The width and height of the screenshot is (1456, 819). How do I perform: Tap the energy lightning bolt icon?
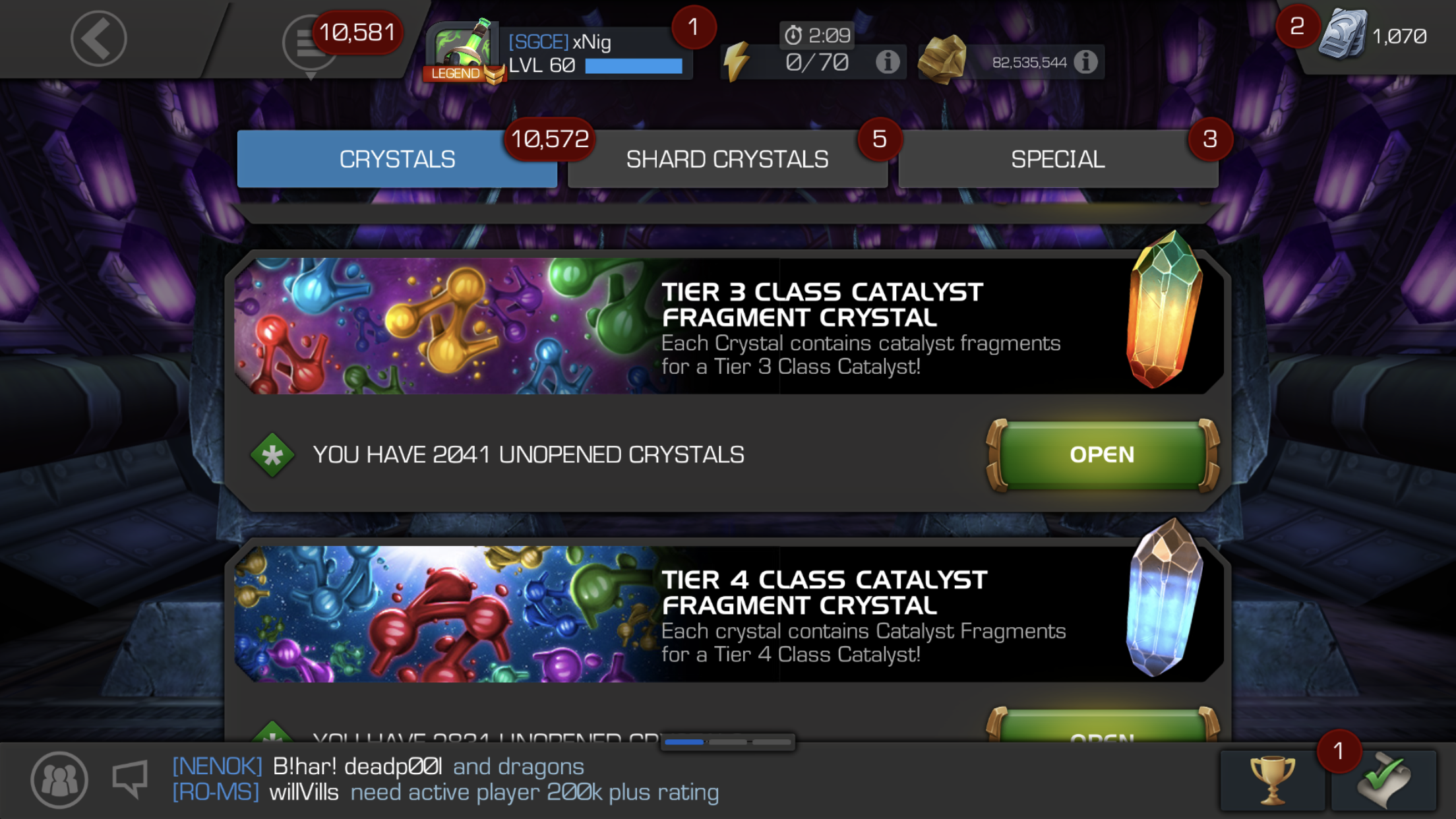737,62
